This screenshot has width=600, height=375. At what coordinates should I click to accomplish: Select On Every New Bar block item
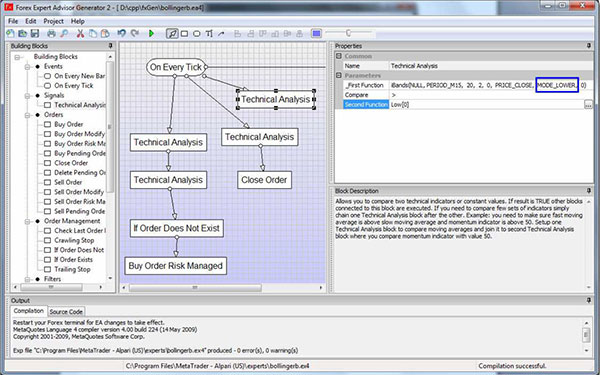click(79, 76)
